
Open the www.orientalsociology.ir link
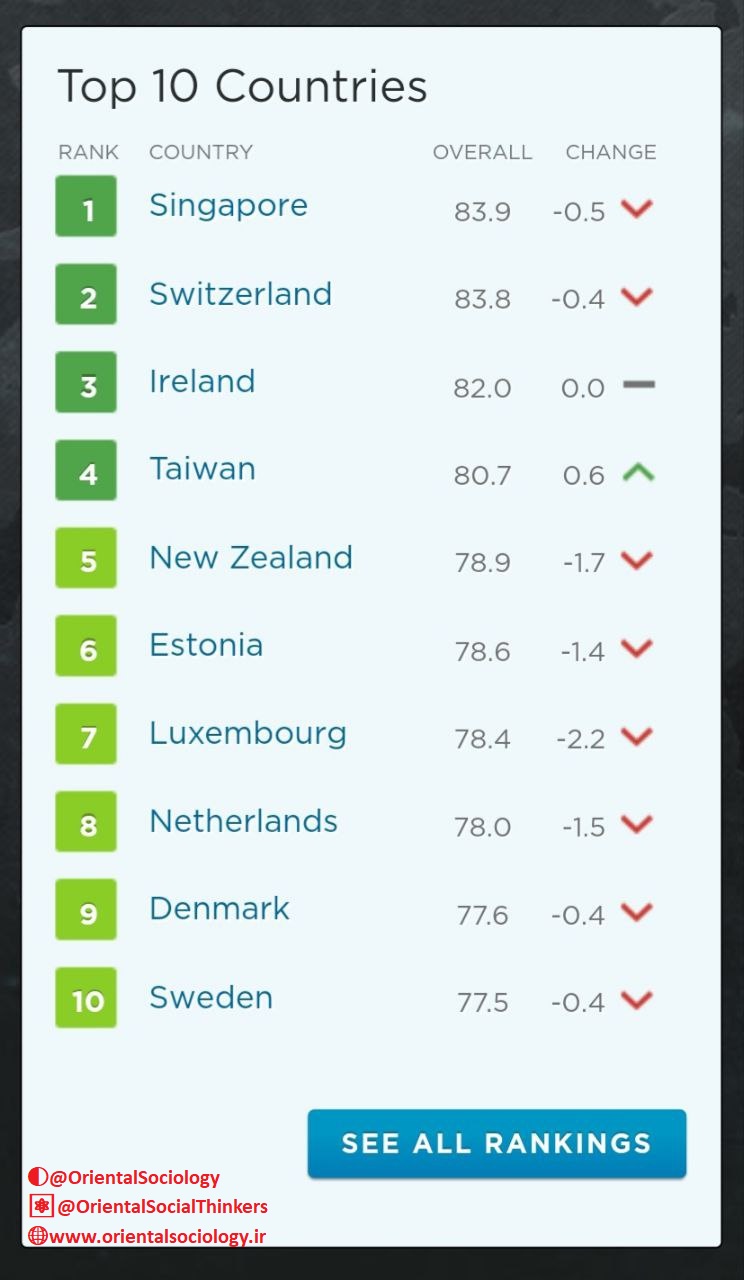pyautogui.click(x=158, y=1236)
